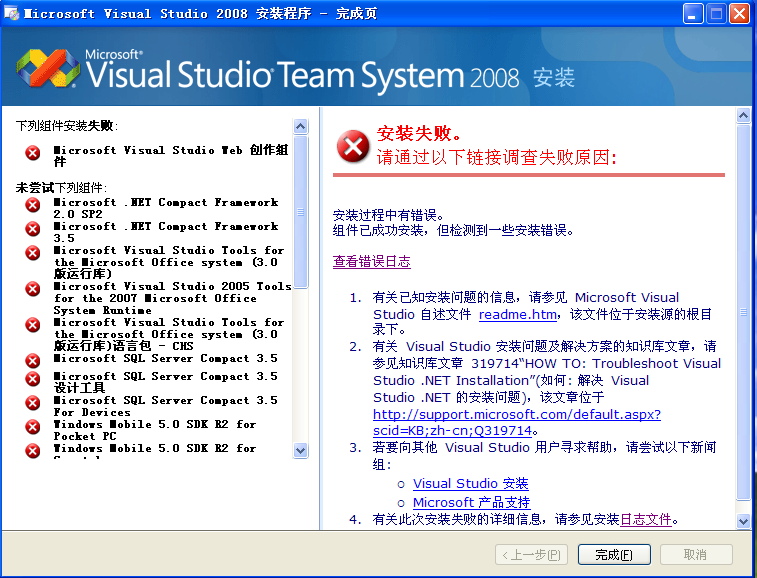The height and width of the screenshot is (578, 757).
Task: Click error icon beside SQL Server Compact 3.5 设计工具
Action: pos(33,379)
